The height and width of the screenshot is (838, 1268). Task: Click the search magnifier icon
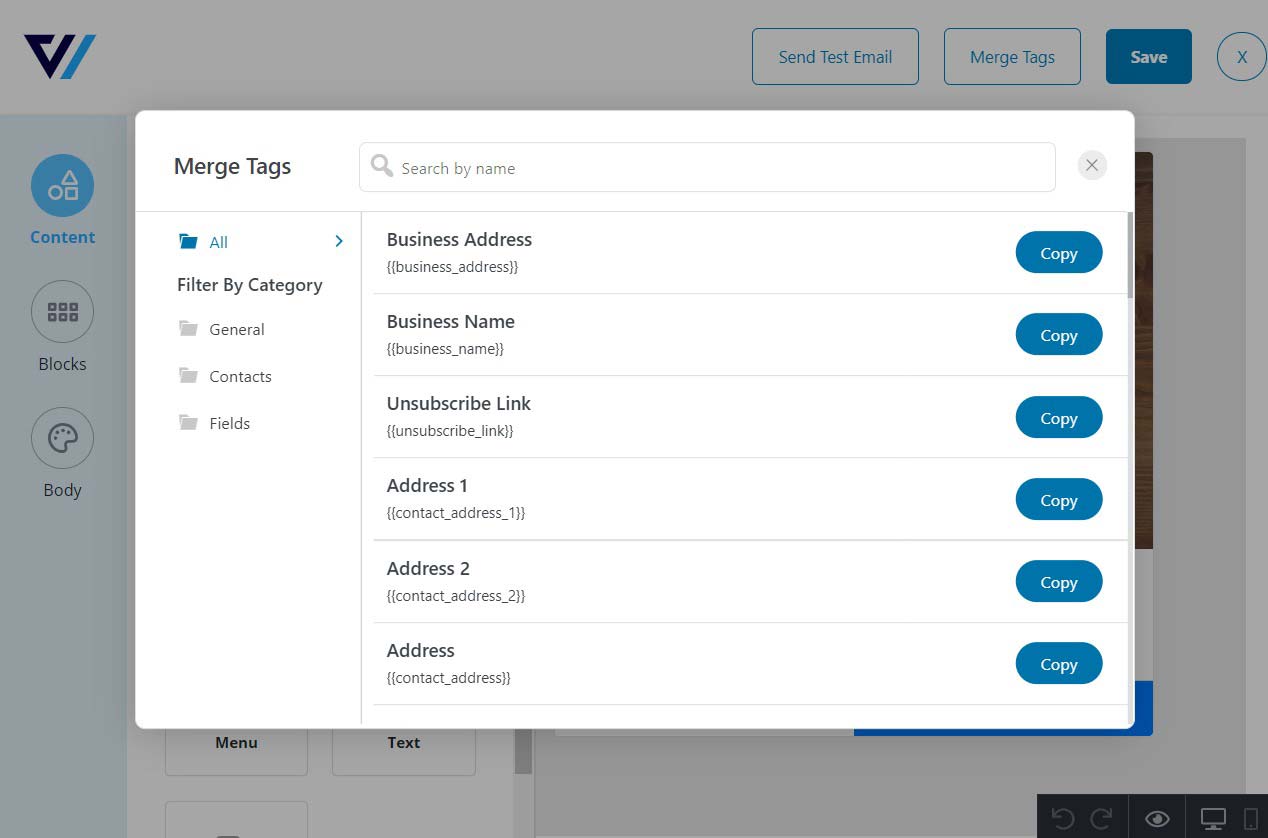(x=381, y=166)
